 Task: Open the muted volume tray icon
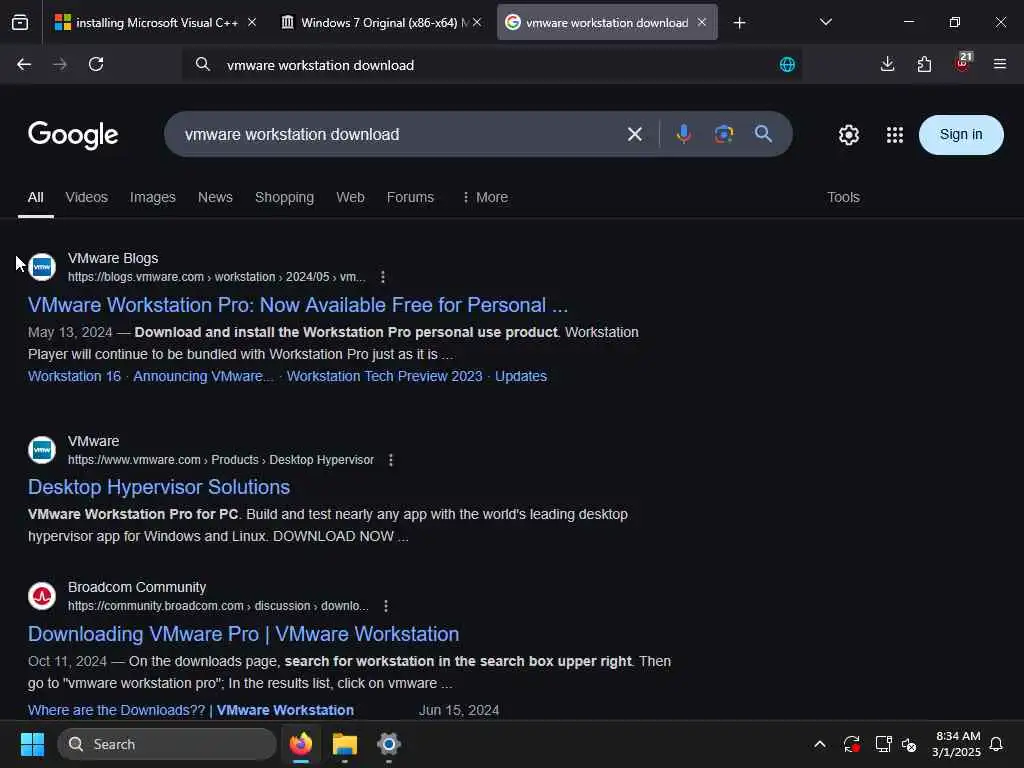coord(909,744)
